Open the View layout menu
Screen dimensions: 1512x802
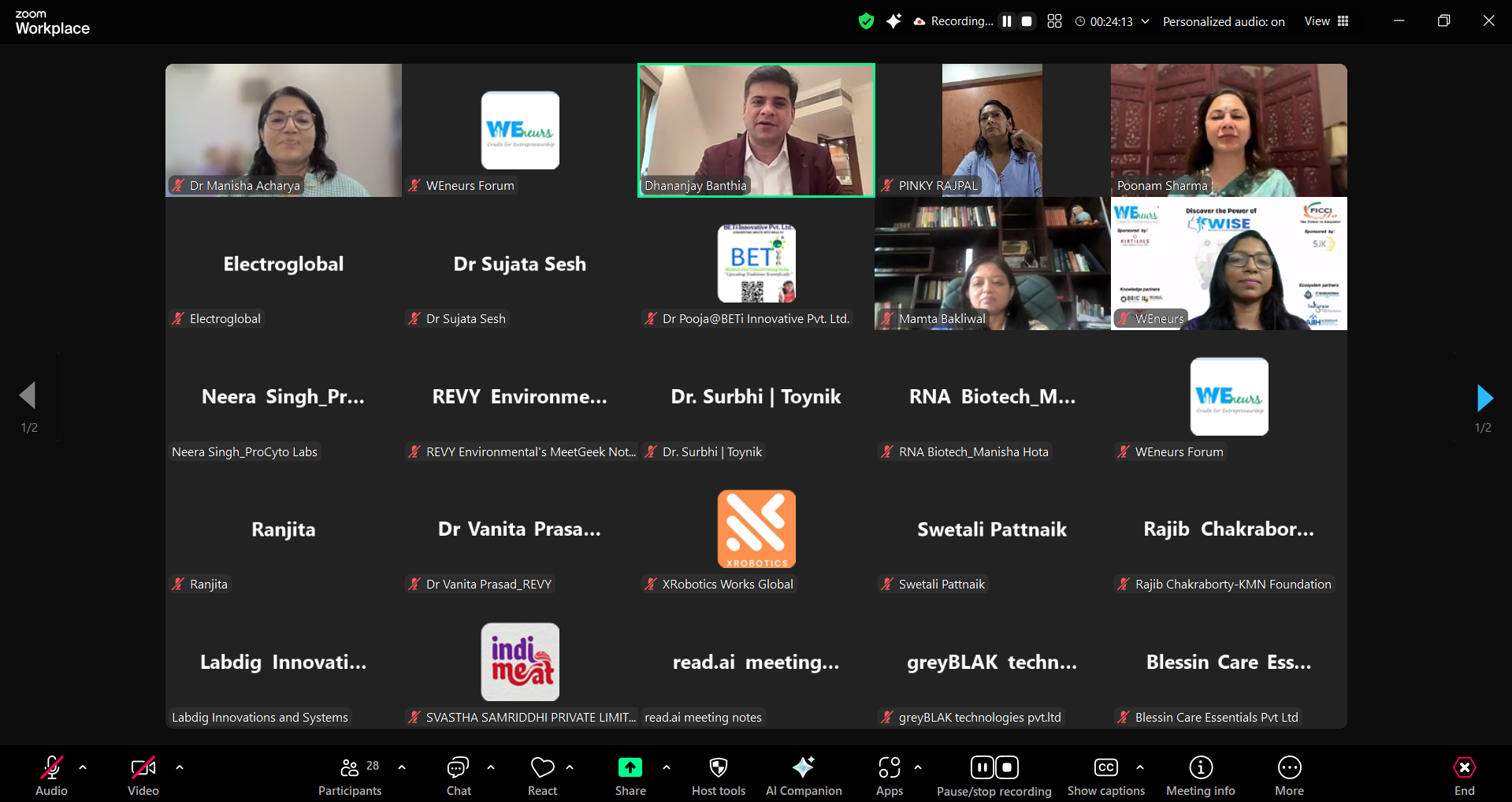click(x=1327, y=21)
